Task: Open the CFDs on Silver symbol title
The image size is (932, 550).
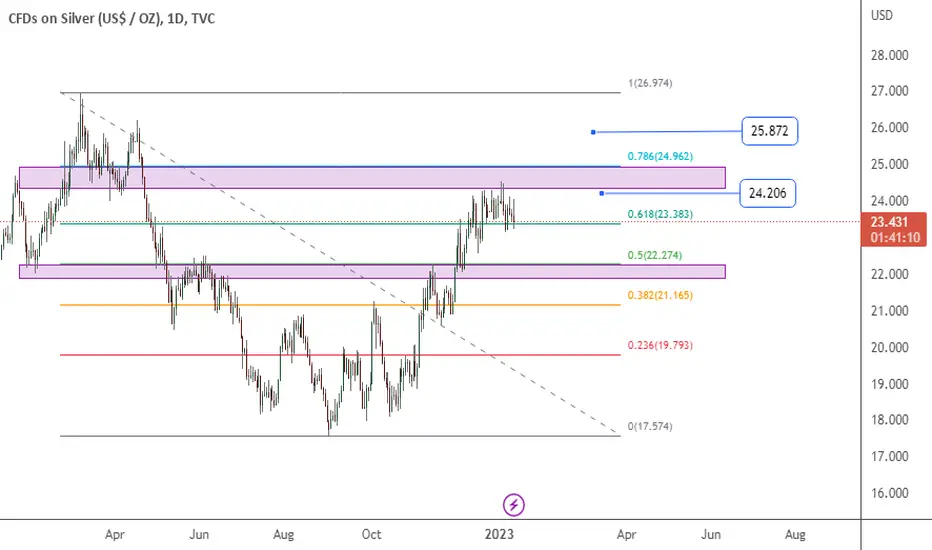Action: point(112,18)
